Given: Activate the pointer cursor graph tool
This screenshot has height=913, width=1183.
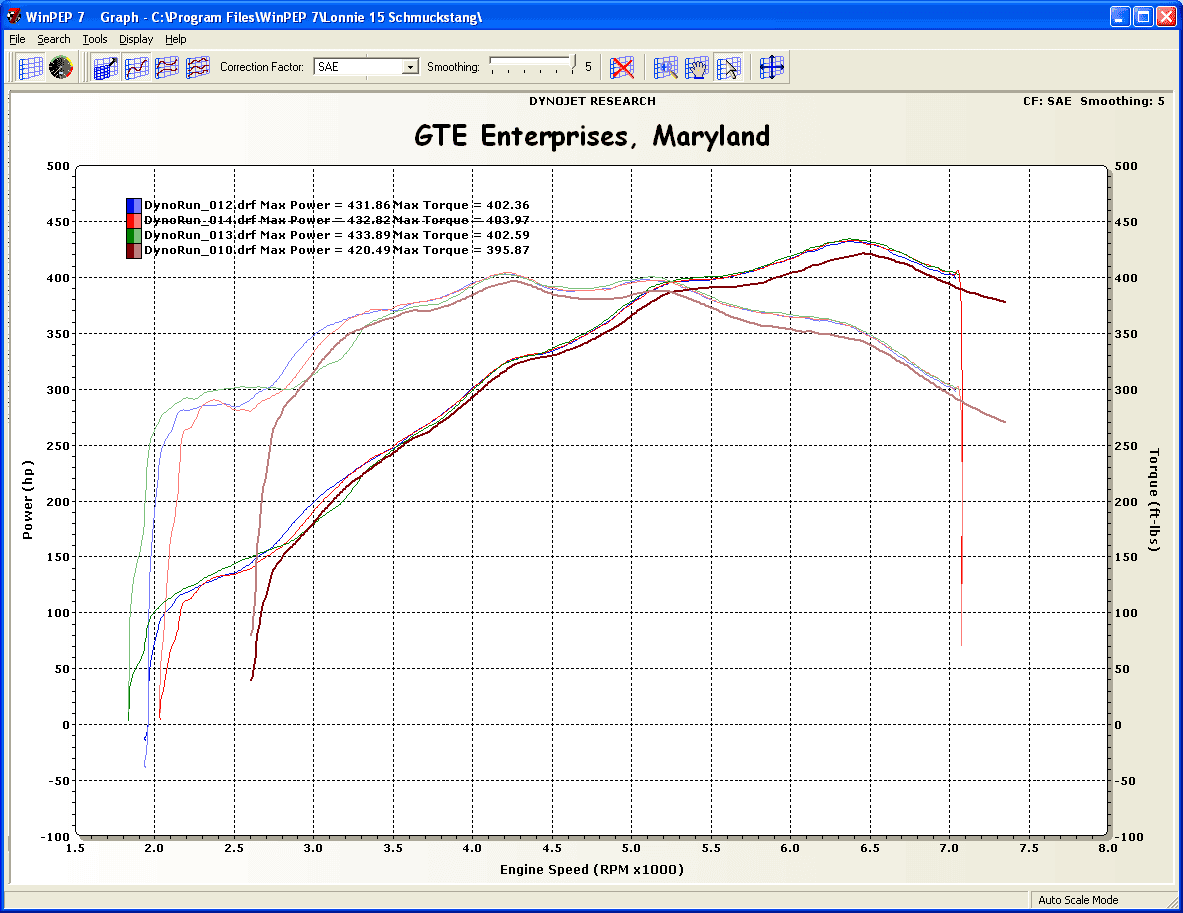Looking at the screenshot, I should (728, 67).
